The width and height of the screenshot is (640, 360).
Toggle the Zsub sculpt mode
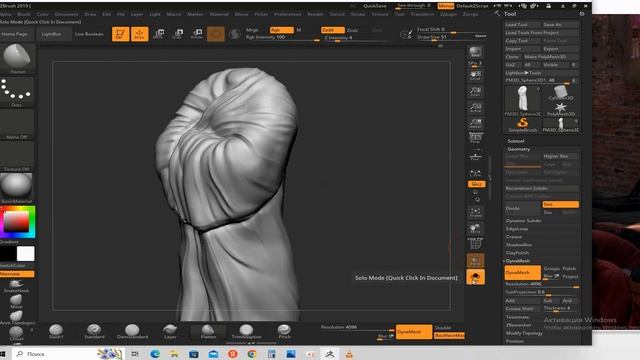(352, 30)
